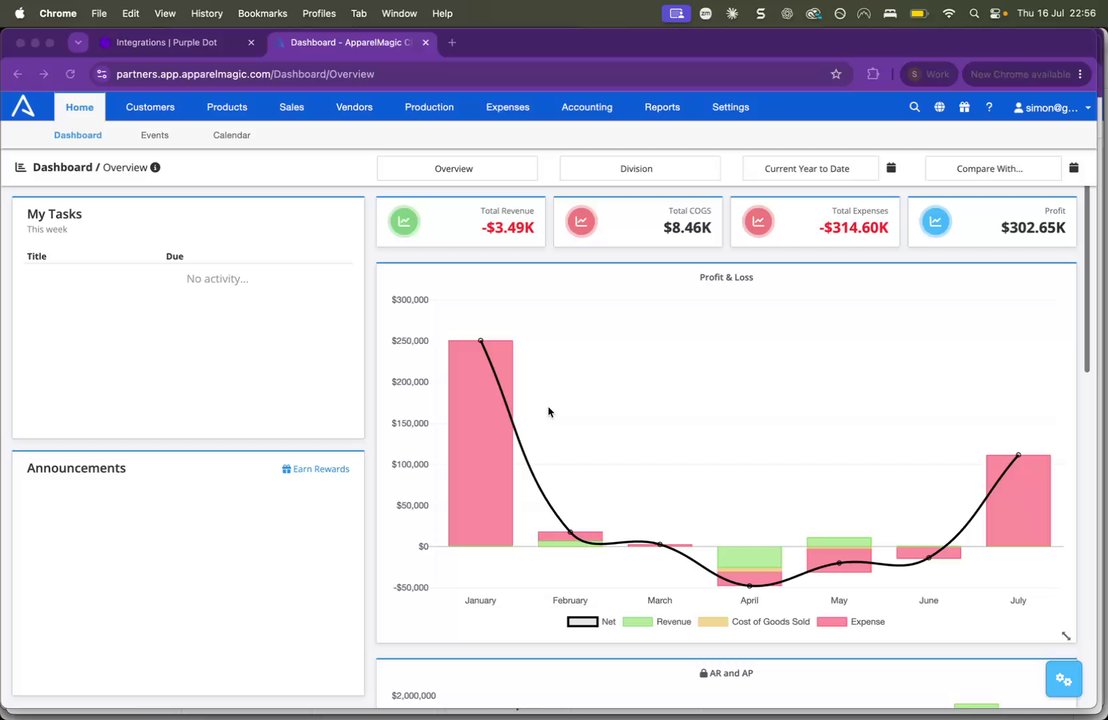
Task: Open the search magnifier in the navbar
Action: (x=914, y=107)
